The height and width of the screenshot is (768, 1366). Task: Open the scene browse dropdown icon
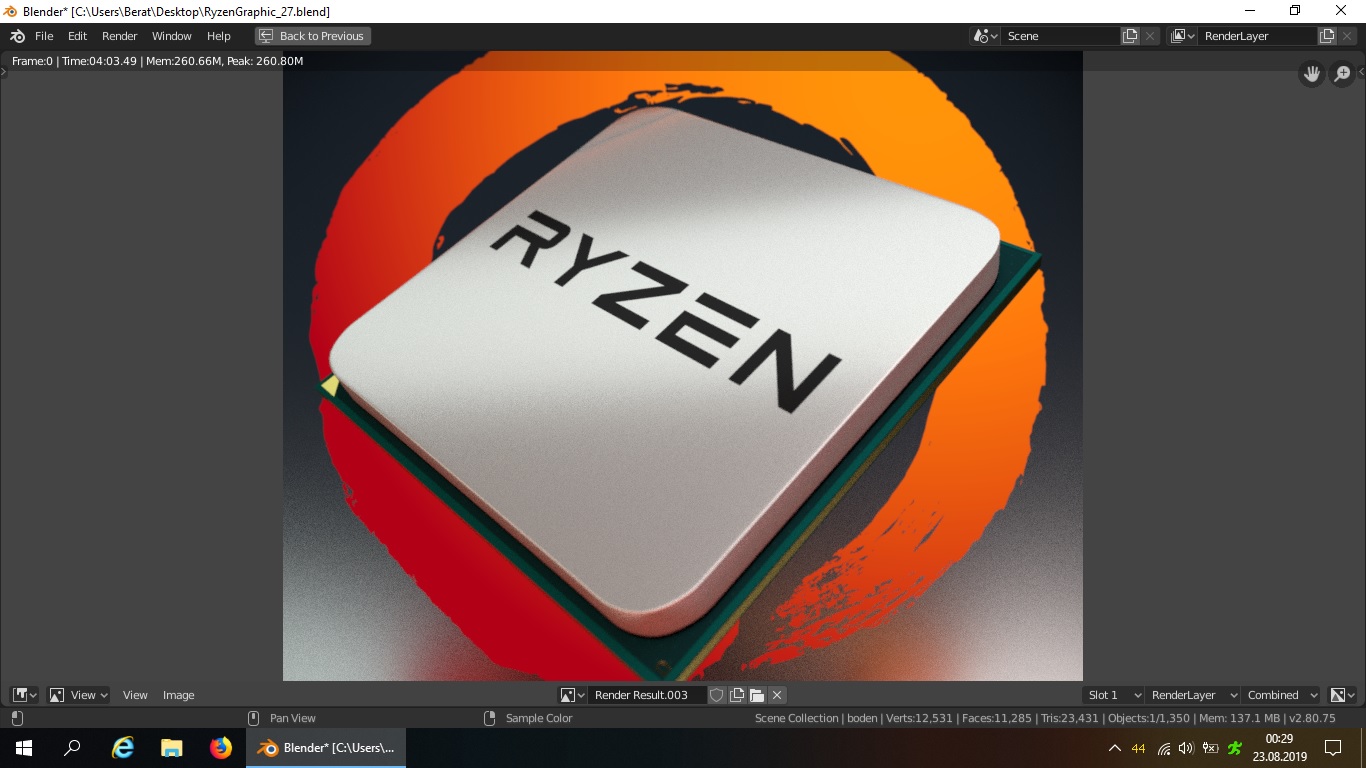(985, 36)
